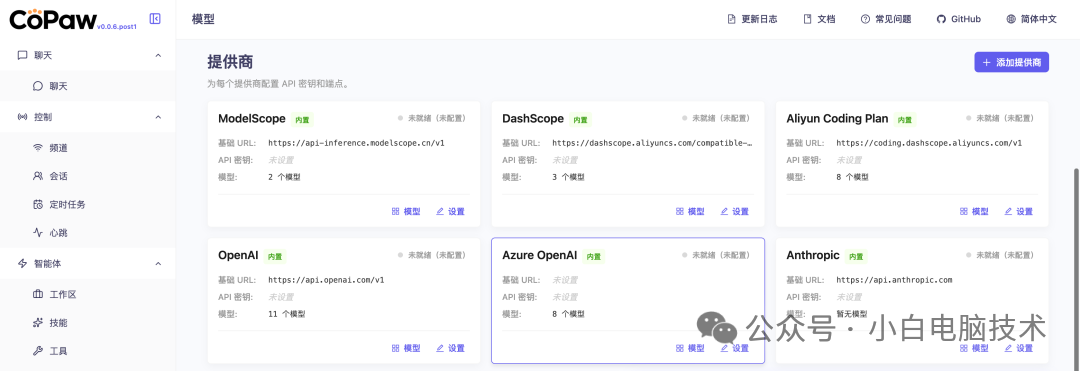
Task: Click the pulse icon beside 心跳
Action: (38, 233)
